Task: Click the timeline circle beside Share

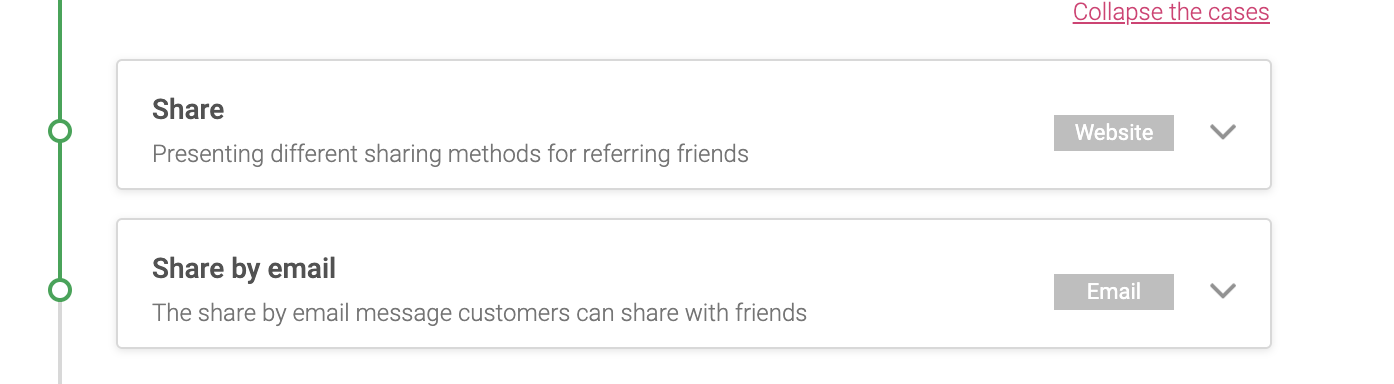Action: (60, 131)
